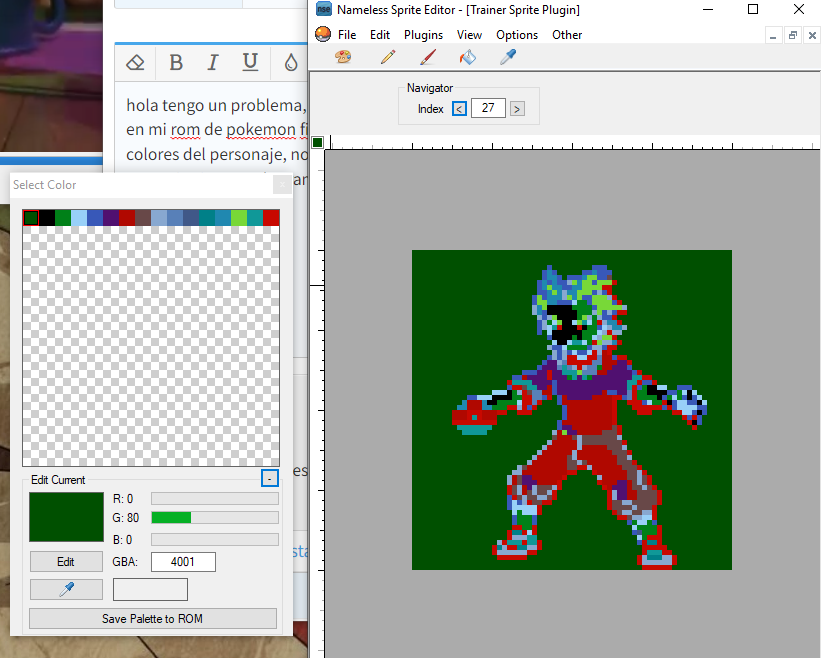Open the Options menu
Image resolution: width=821 pixels, height=658 pixels.
[x=517, y=35]
